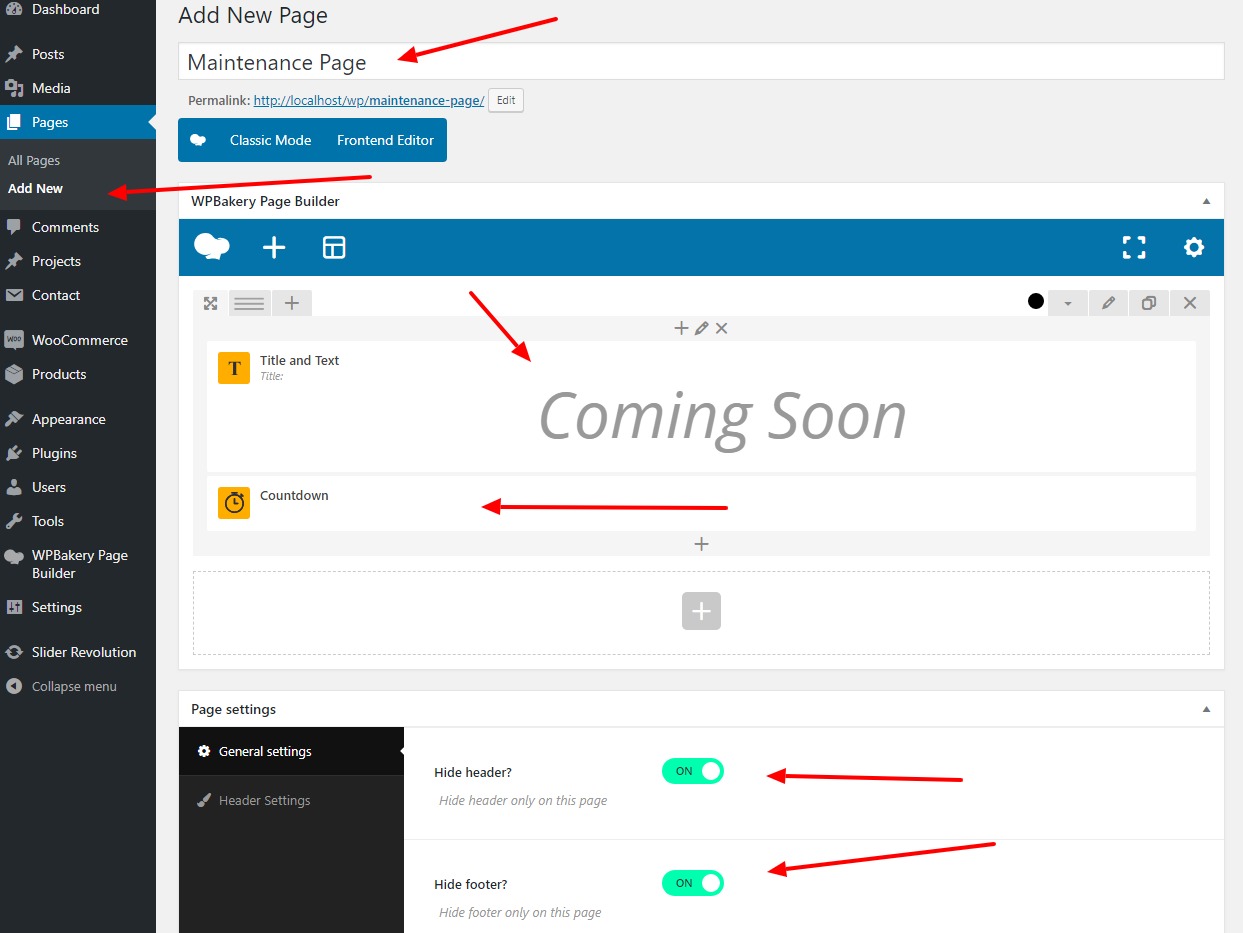Viewport: 1243px width, 933px height.
Task: Clone the row with duplicate icon
Action: (x=1149, y=303)
